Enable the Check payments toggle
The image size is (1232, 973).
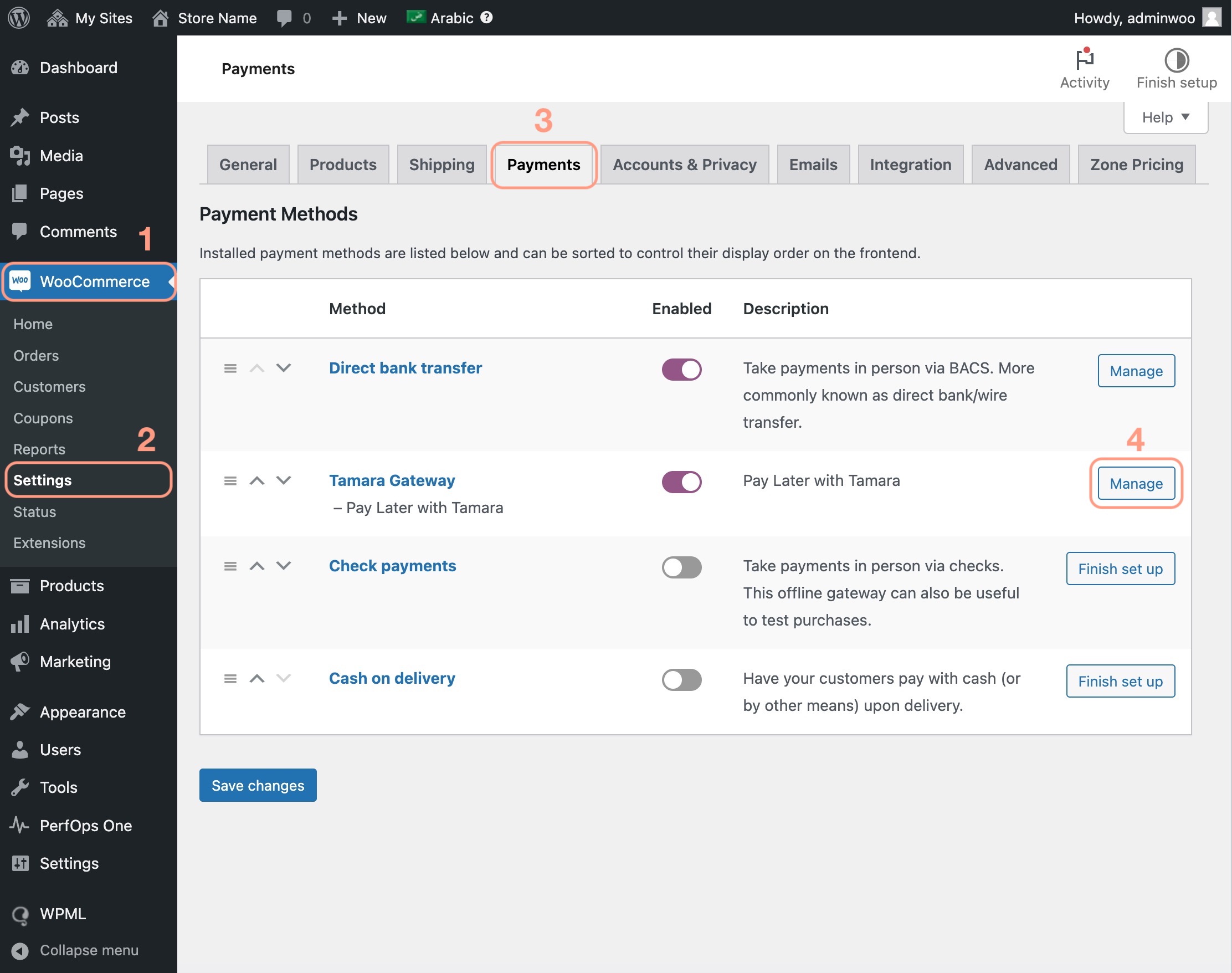tap(681, 567)
